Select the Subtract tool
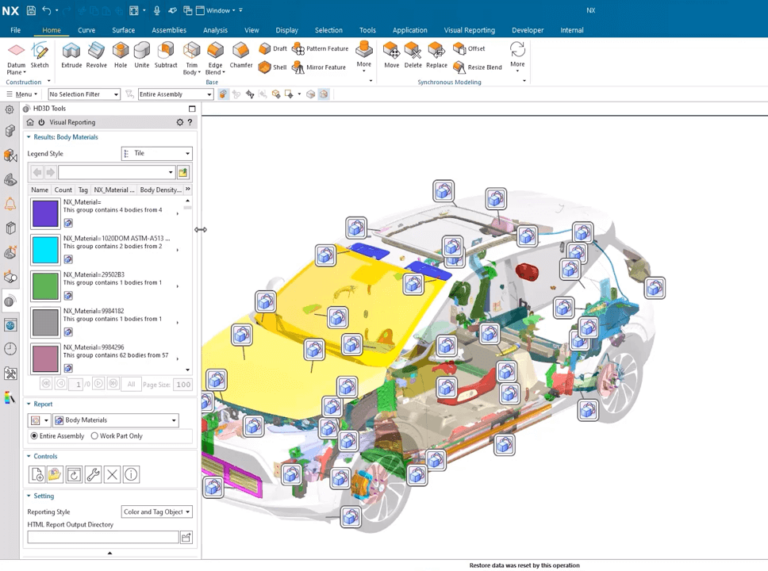Image resolution: width=768 pixels, height=571 pixels. click(166, 55)
